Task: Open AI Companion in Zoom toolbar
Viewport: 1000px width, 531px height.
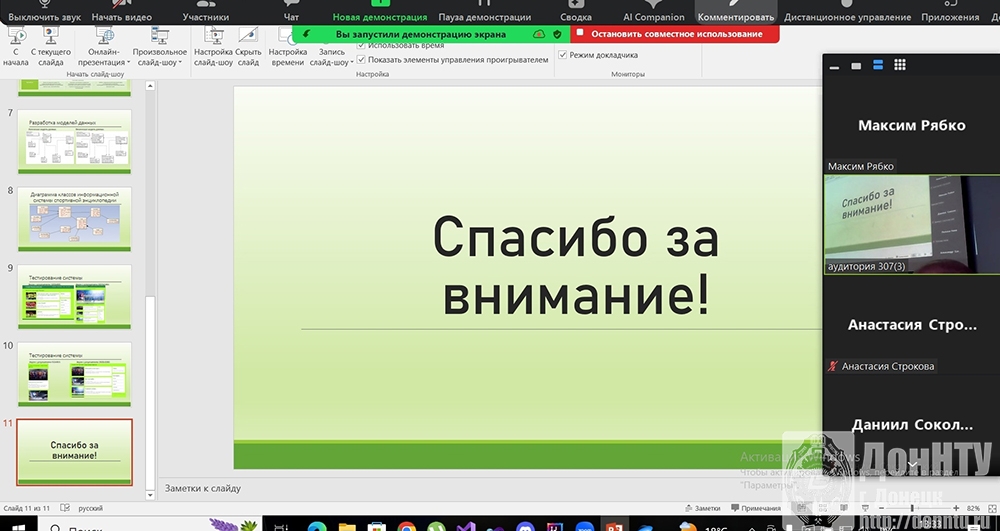Action: [654, 11]
